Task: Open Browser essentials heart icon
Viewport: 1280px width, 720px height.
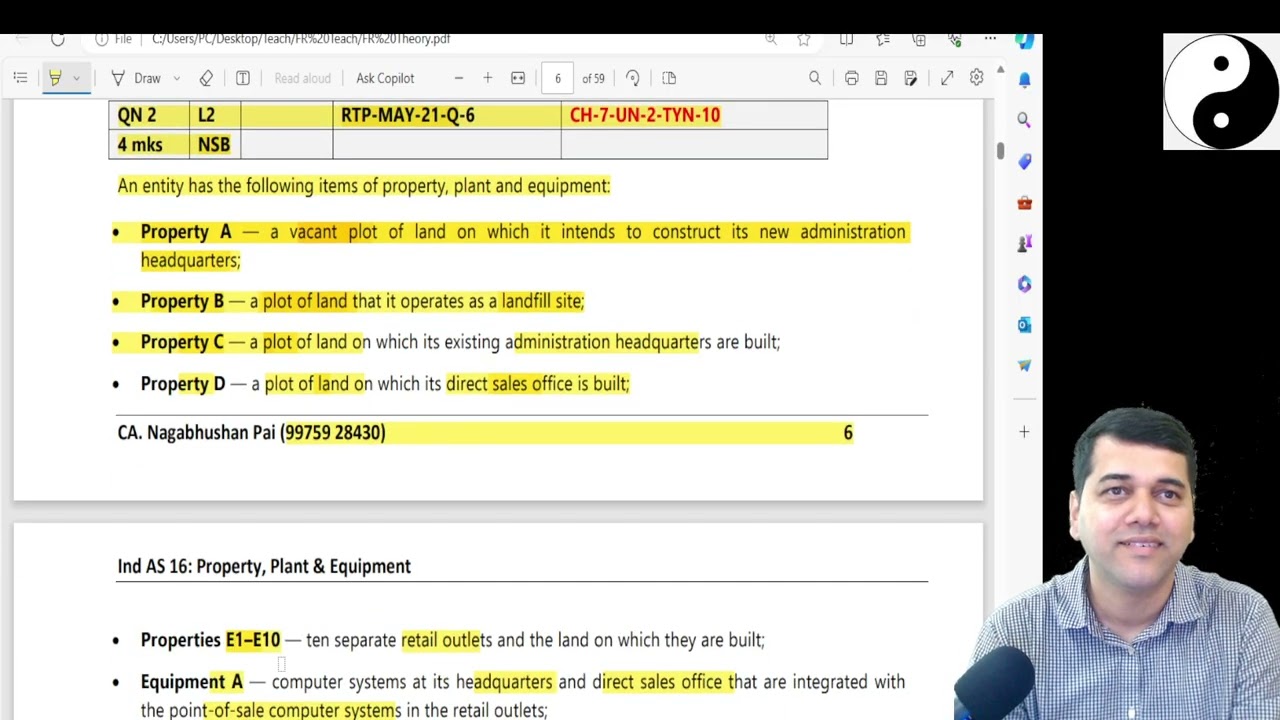Action: (x=955, y=39)
